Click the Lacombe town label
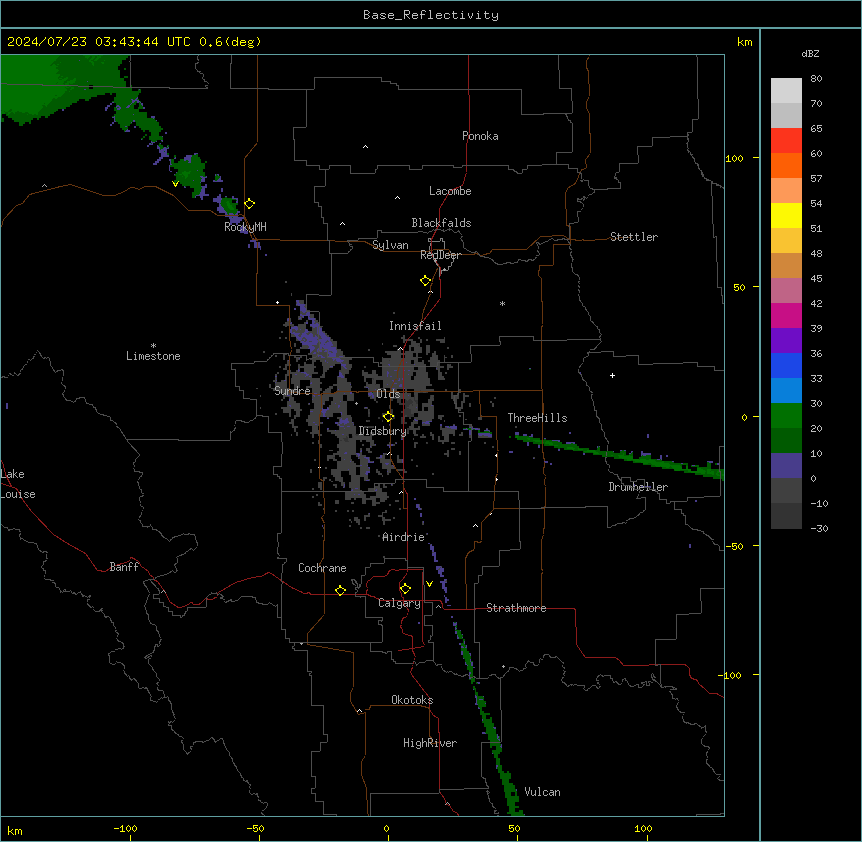Viewport: 862px width, 842px height. click(450, 191)
